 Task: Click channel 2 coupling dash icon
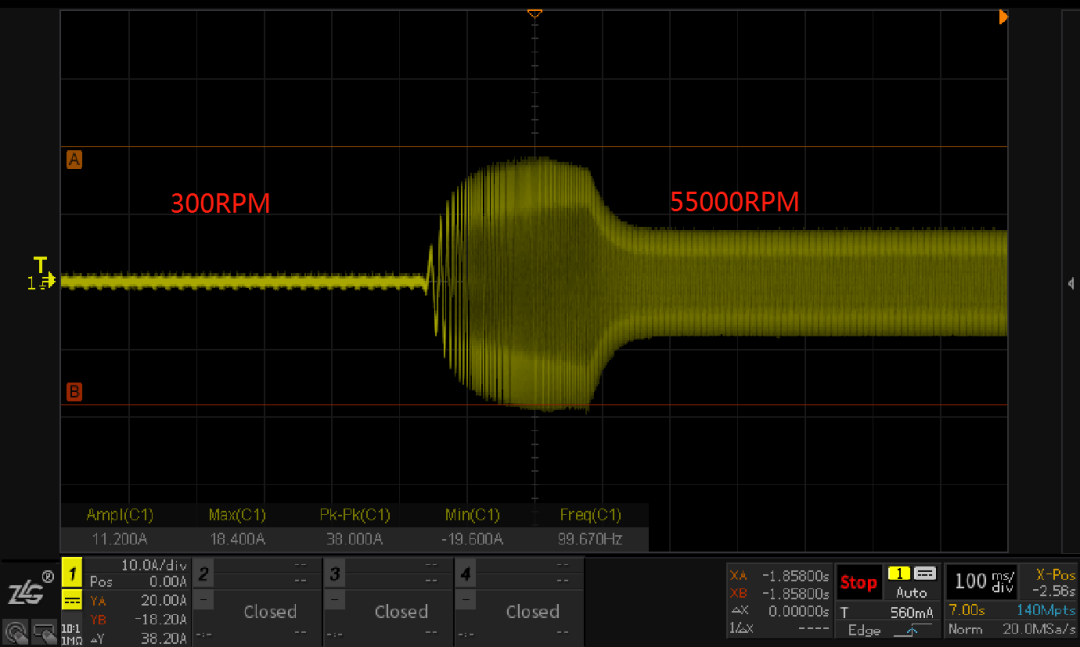[203, 599]
